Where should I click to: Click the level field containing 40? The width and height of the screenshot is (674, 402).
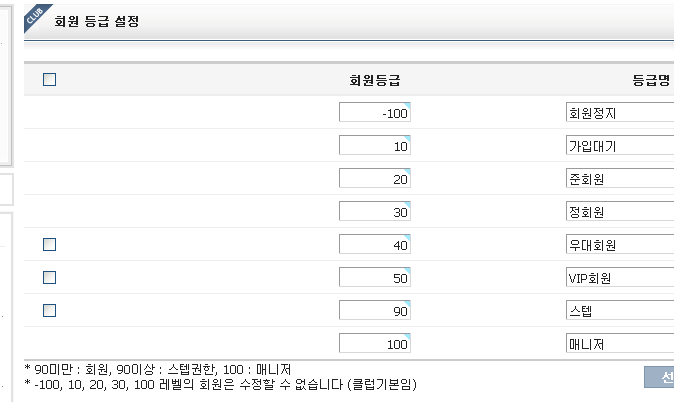click(375, 244)
